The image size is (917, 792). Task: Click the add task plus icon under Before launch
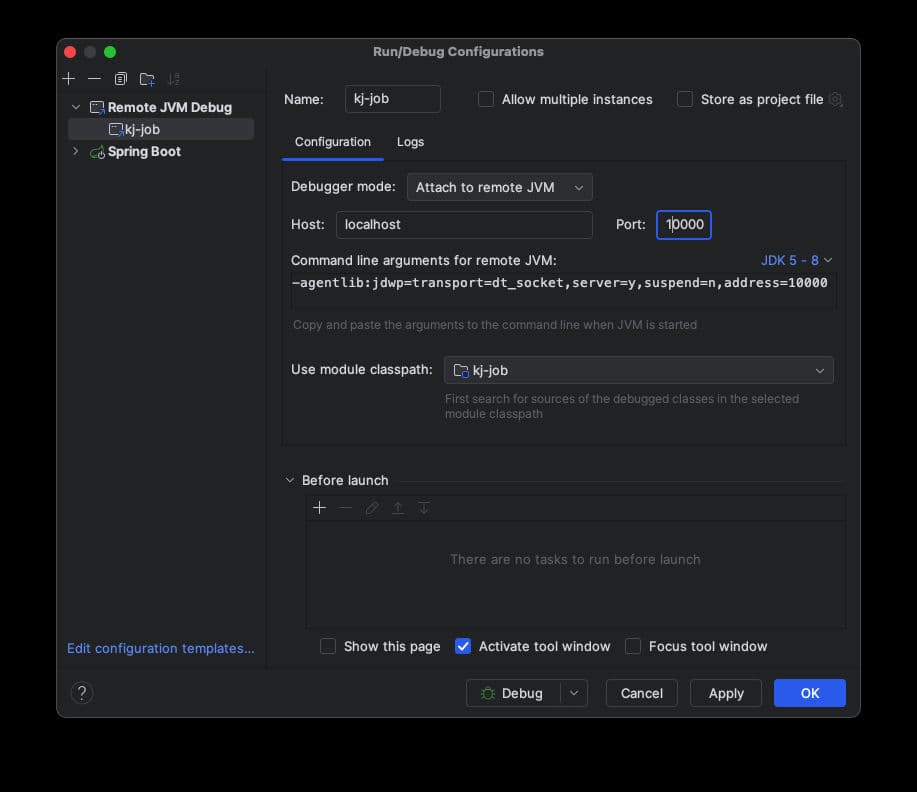[x=320, y=508]
